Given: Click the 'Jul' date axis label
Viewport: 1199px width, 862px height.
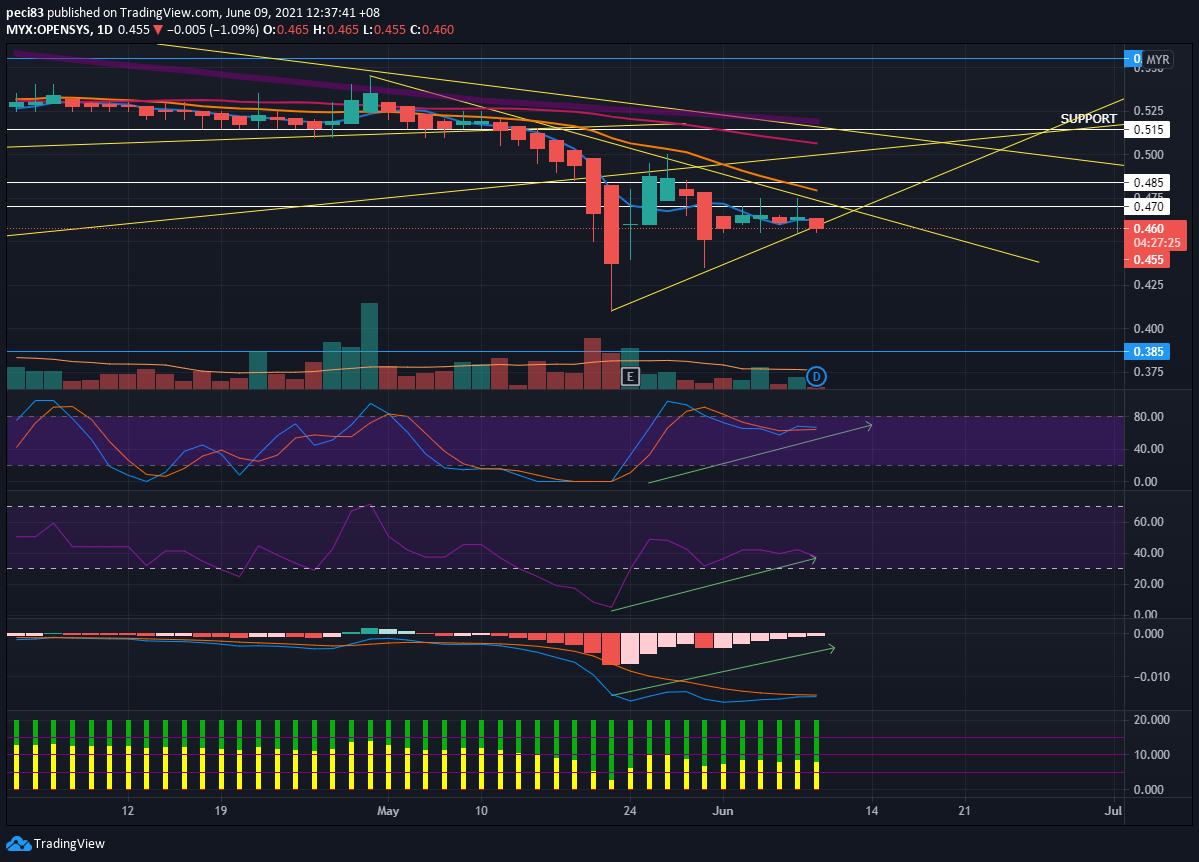Looking at the screenshot, I should tap(1113, 811).
